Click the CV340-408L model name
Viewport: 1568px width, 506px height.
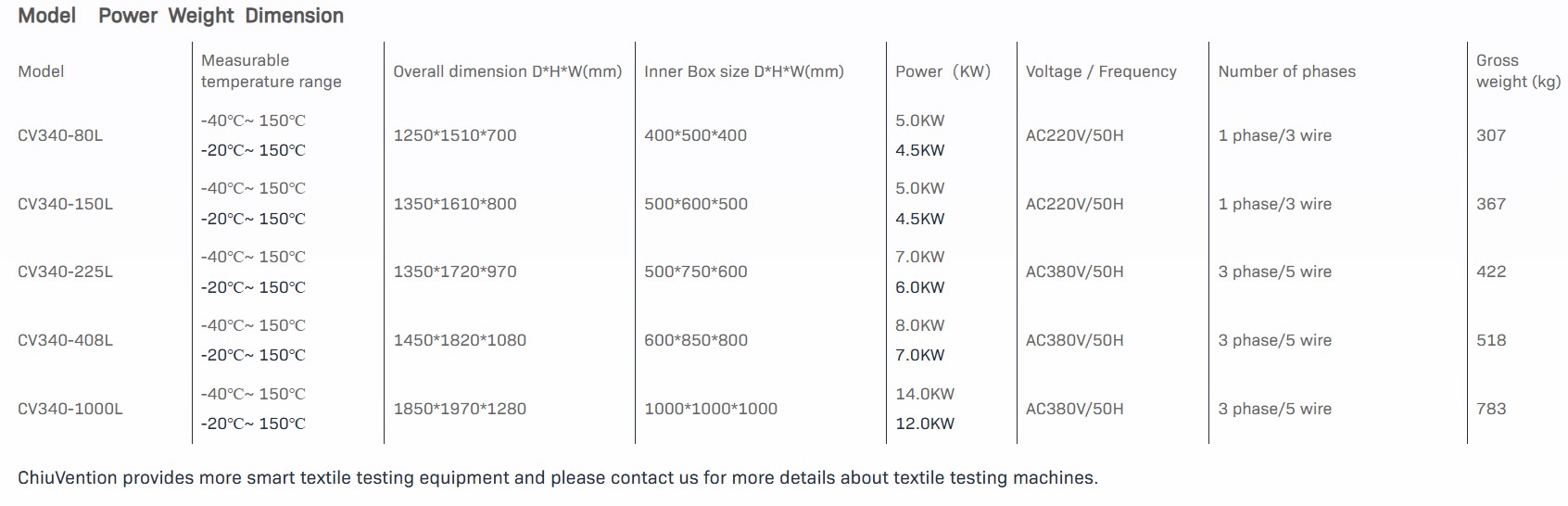point(65,340)
